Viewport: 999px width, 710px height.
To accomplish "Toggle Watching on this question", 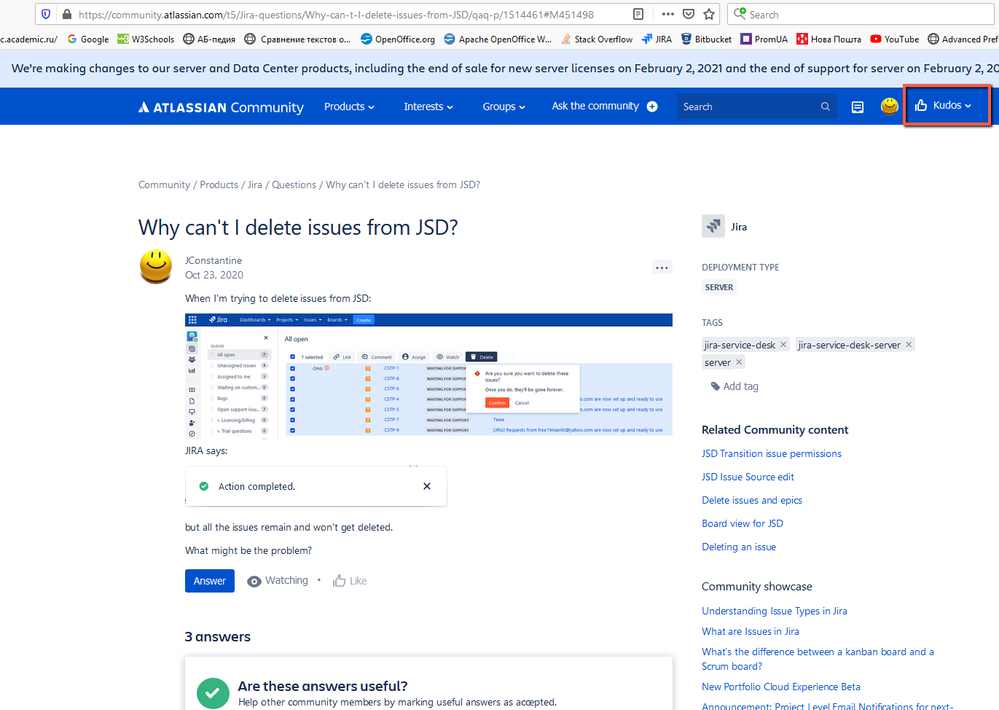I will click(x=278, y=581).
